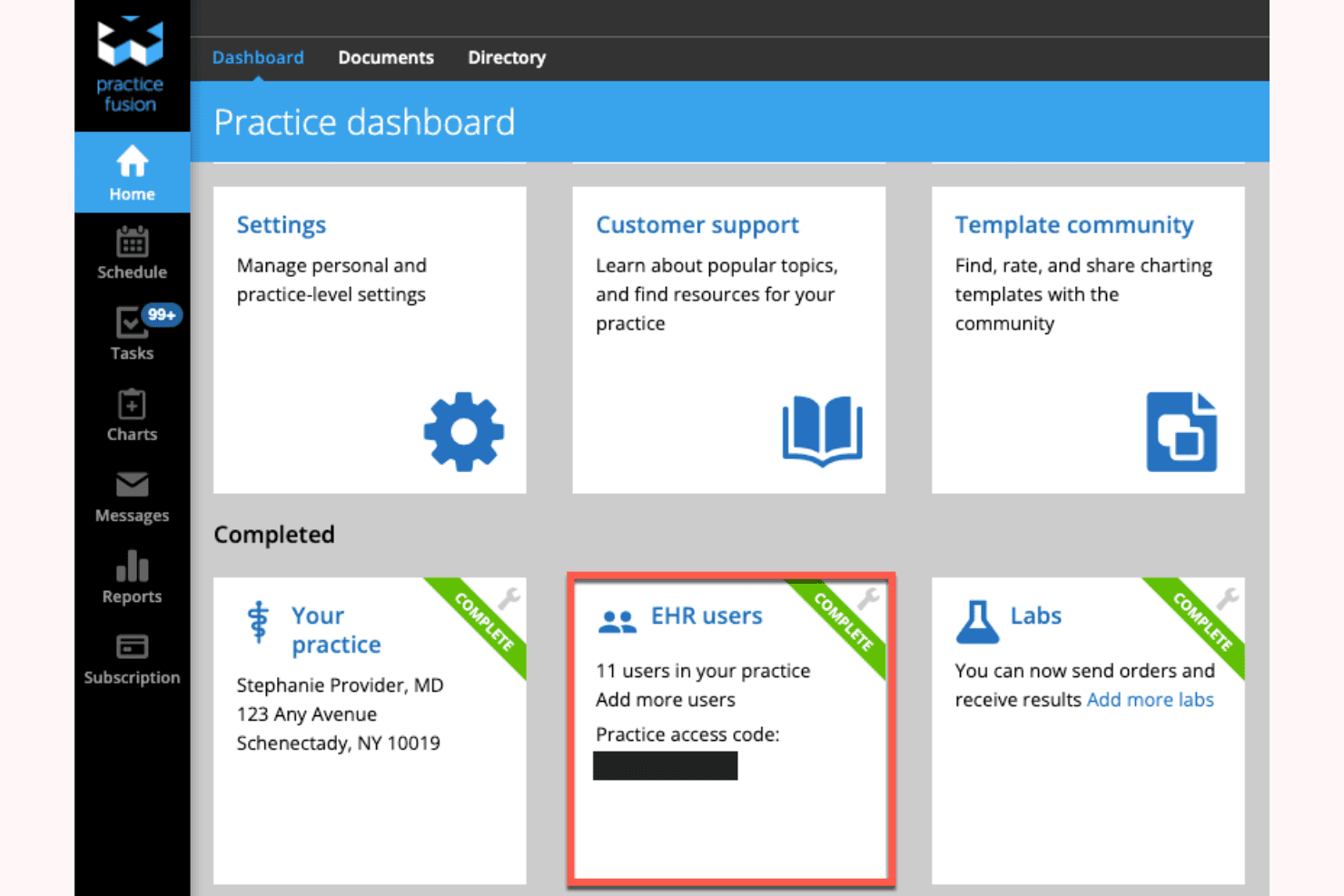Click Add more users text
Screen dimensions: 1344x896
[666, 700]
